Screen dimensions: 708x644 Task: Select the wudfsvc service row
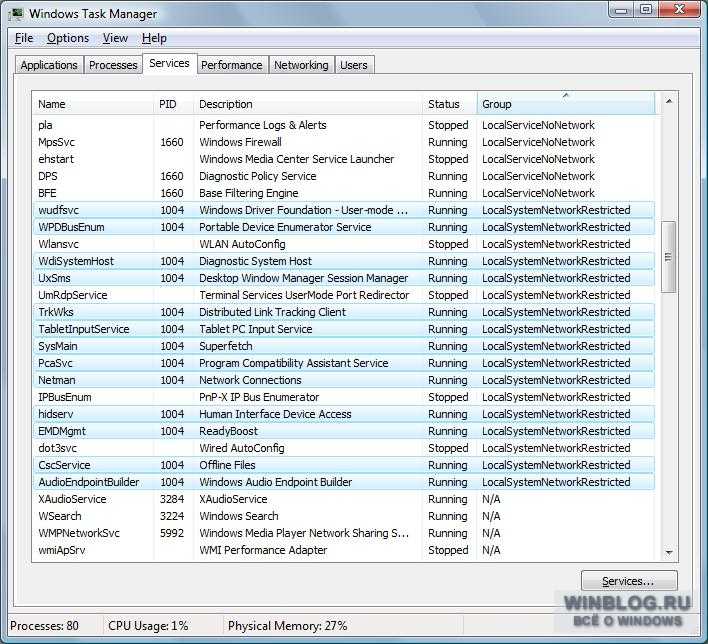tap(343, 210)
